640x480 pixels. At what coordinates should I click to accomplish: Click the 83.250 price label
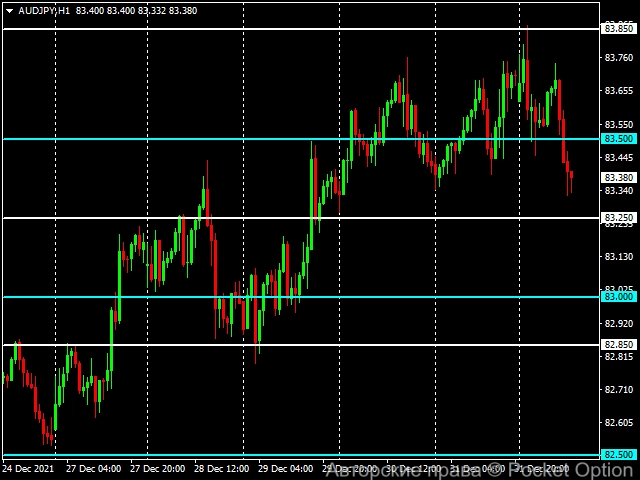click(x=618, y=218)
